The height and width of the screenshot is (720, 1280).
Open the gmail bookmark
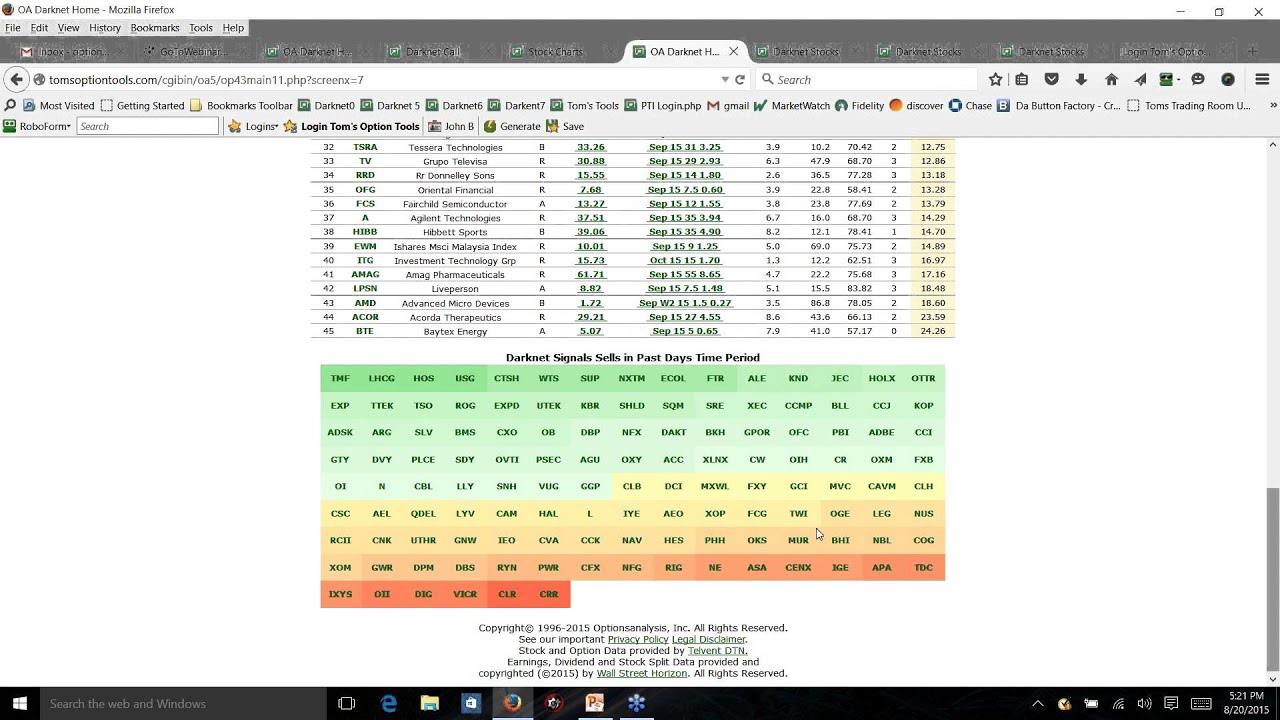point(727,105)
